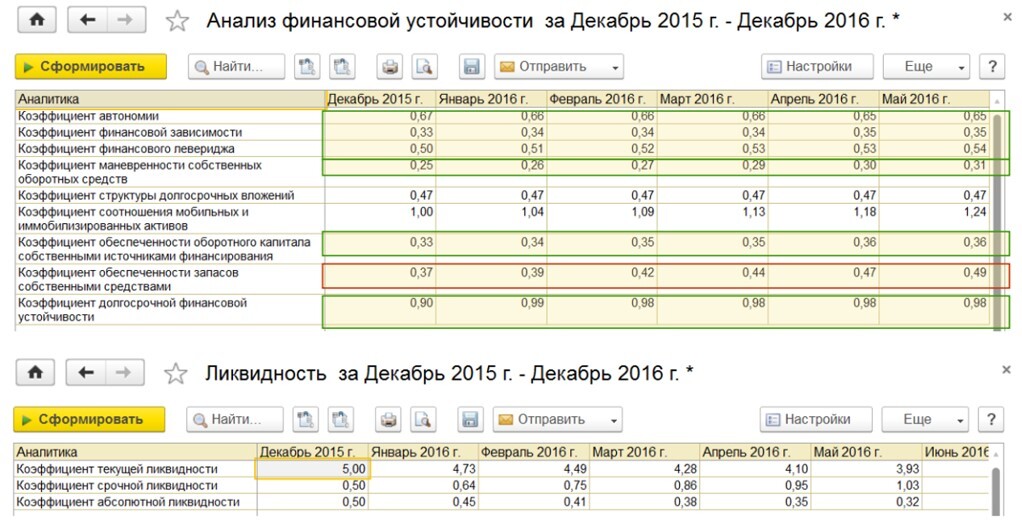Viewport: 1022px width, 532px height.
Task: Click the print icon in the upper toolbar
Action: tap(390, 66)
